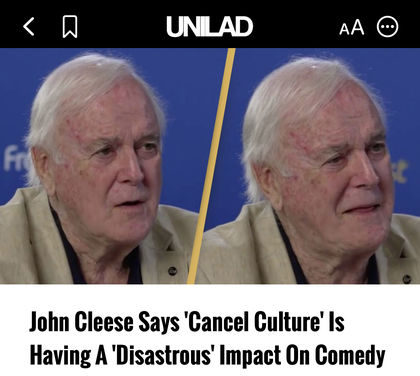Click the words 'Cancel Culture' in headline
The image size is (420, 376).
click(x=253, y=322)
